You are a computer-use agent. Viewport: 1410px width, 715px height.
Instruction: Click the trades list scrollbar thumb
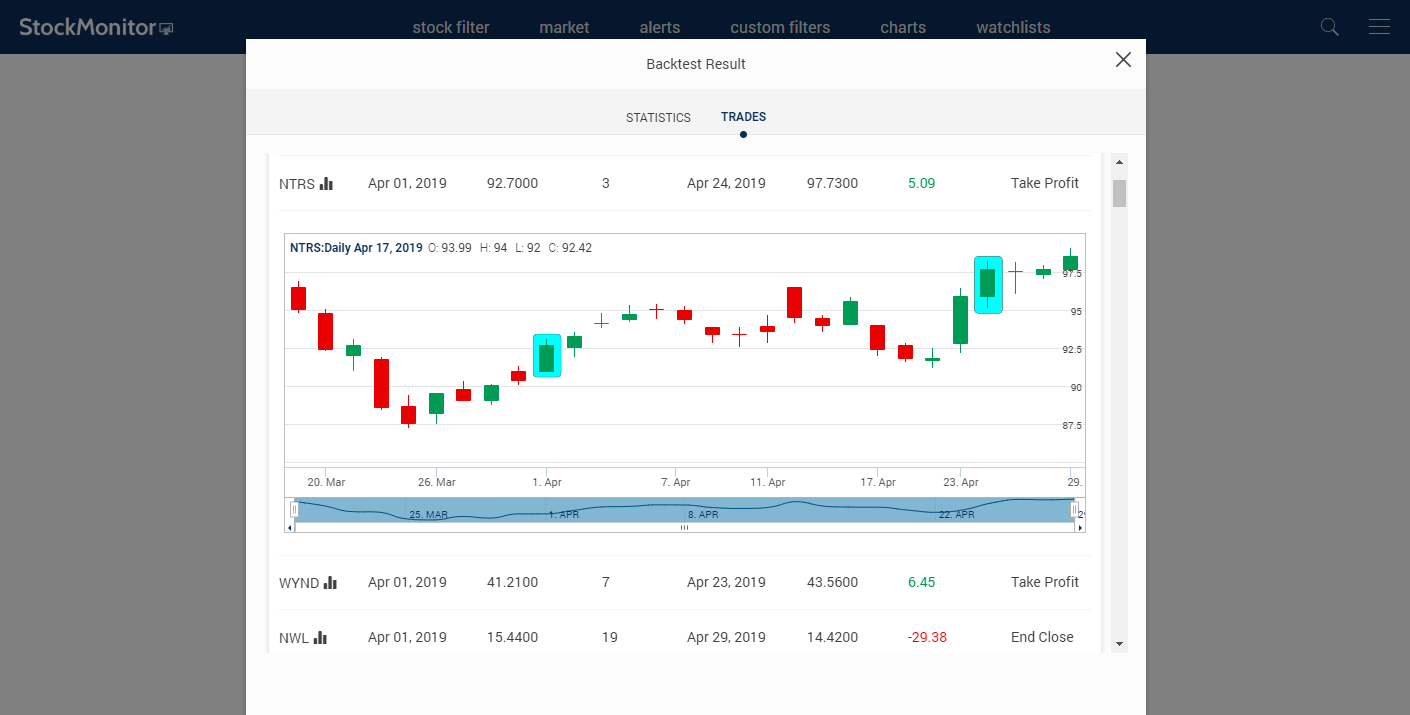(x=1119, y=193)
